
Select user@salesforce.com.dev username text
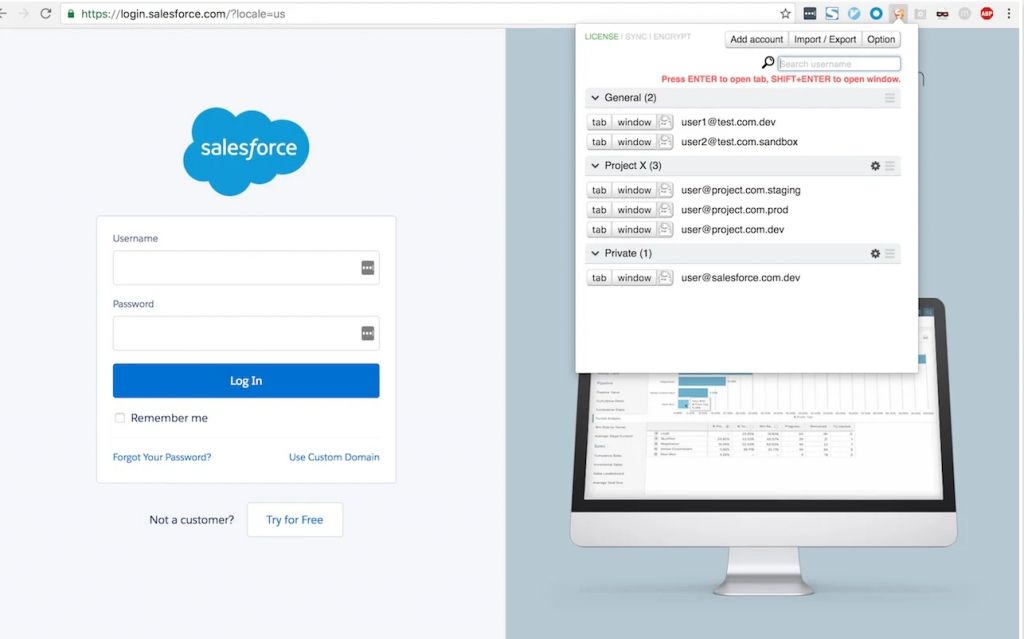tap(740, 278)
